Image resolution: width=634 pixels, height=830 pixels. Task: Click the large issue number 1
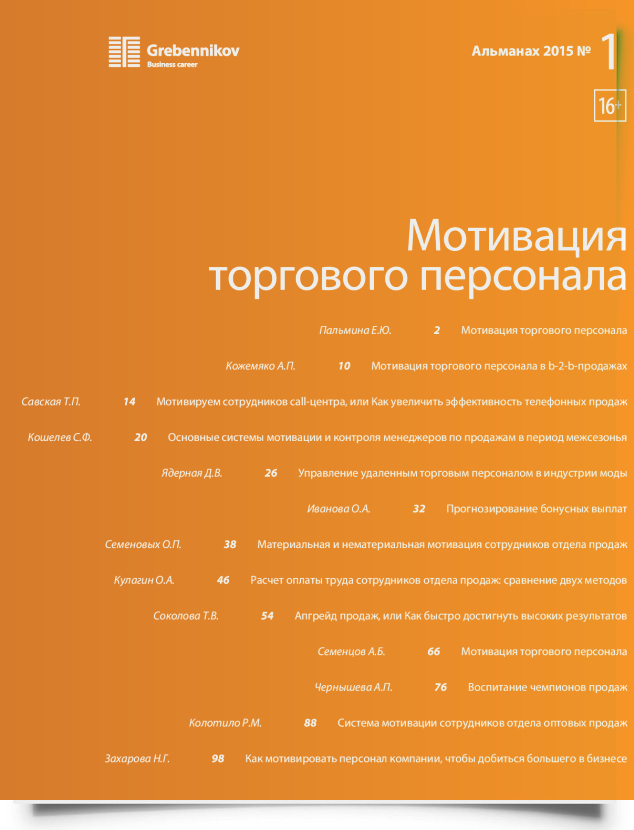point(610,51)
